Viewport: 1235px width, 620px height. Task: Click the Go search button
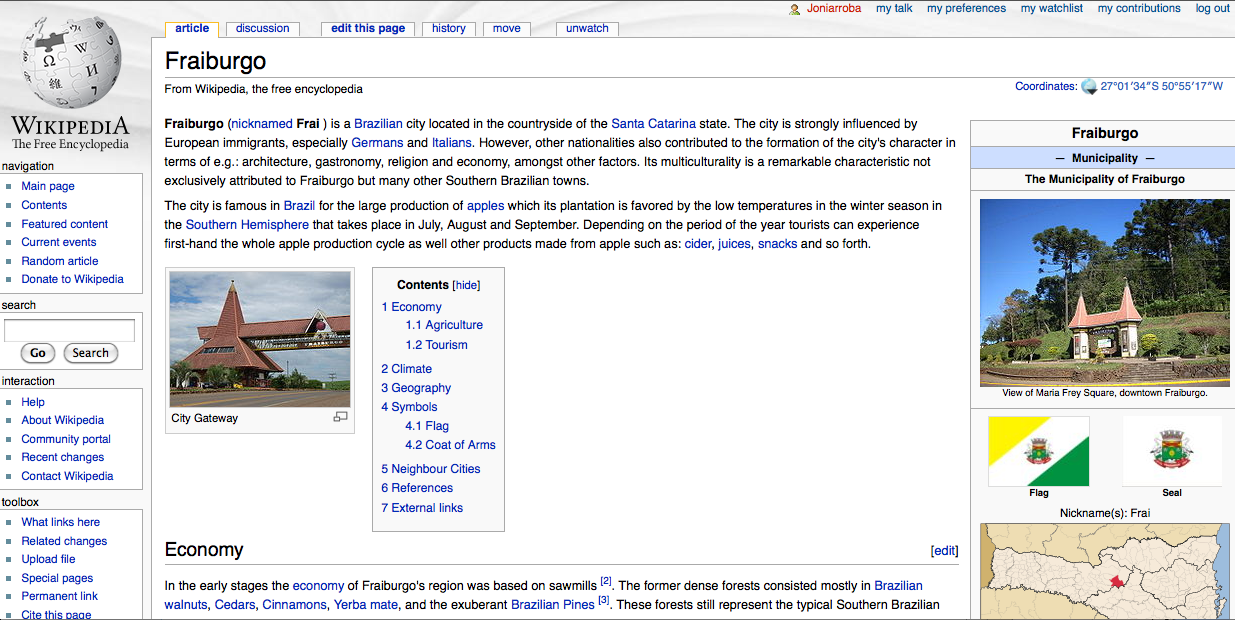coord(38,353)
